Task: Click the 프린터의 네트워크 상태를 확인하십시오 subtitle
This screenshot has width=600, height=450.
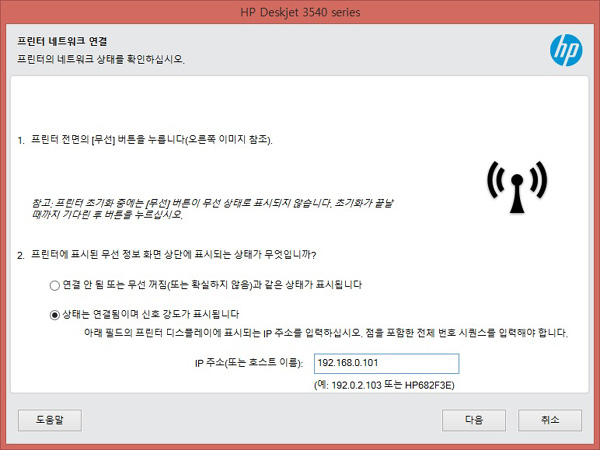Action: coord(101,59)
